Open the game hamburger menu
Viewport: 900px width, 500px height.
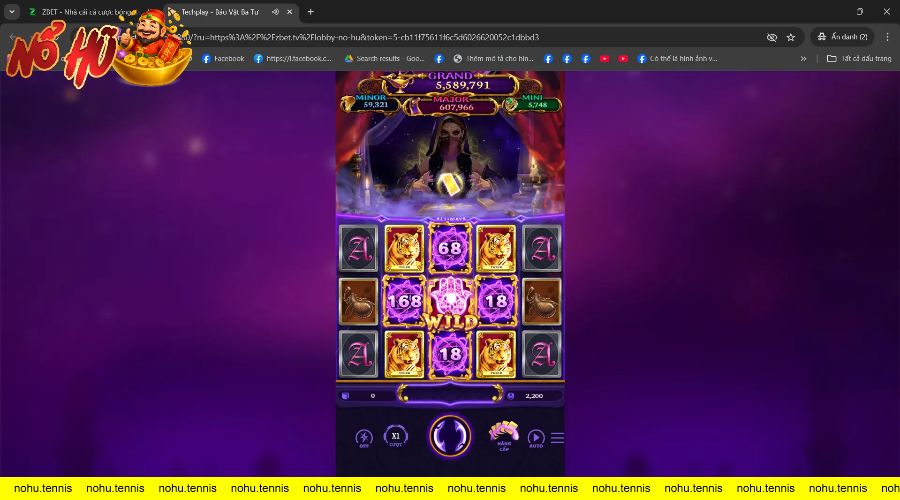coord(558,438)
